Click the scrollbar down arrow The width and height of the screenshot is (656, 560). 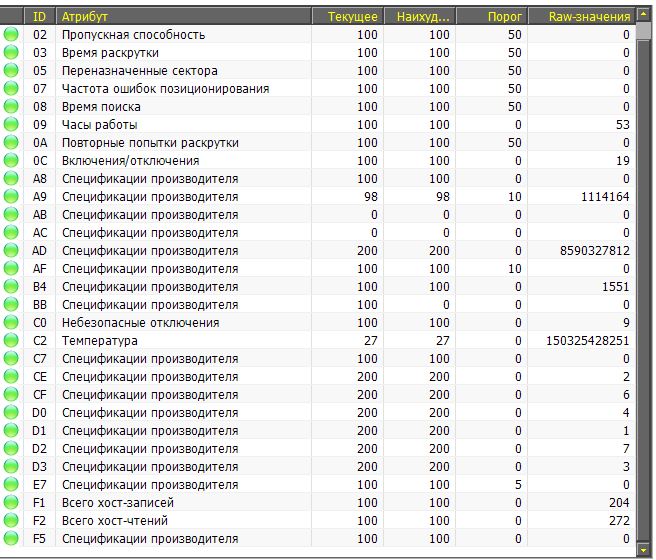click(643, 550)
